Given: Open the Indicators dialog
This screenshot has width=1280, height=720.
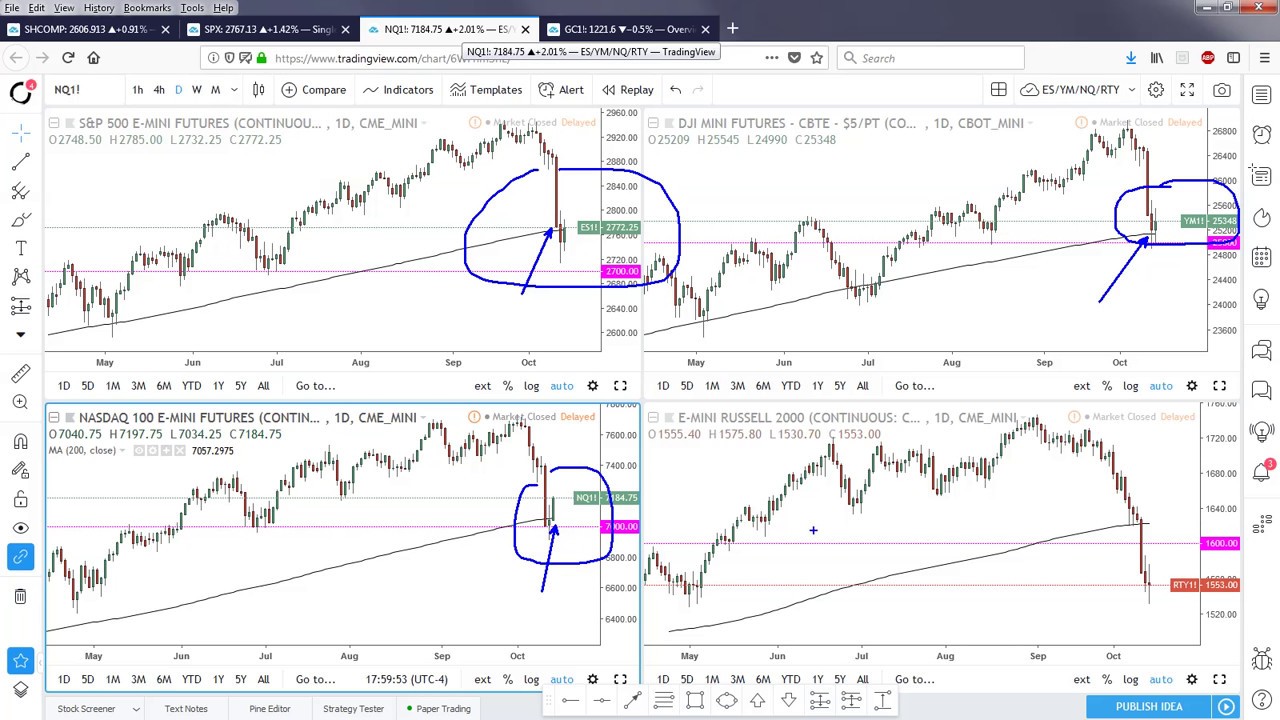Looking at the screenshot, I should pos(398,90).
